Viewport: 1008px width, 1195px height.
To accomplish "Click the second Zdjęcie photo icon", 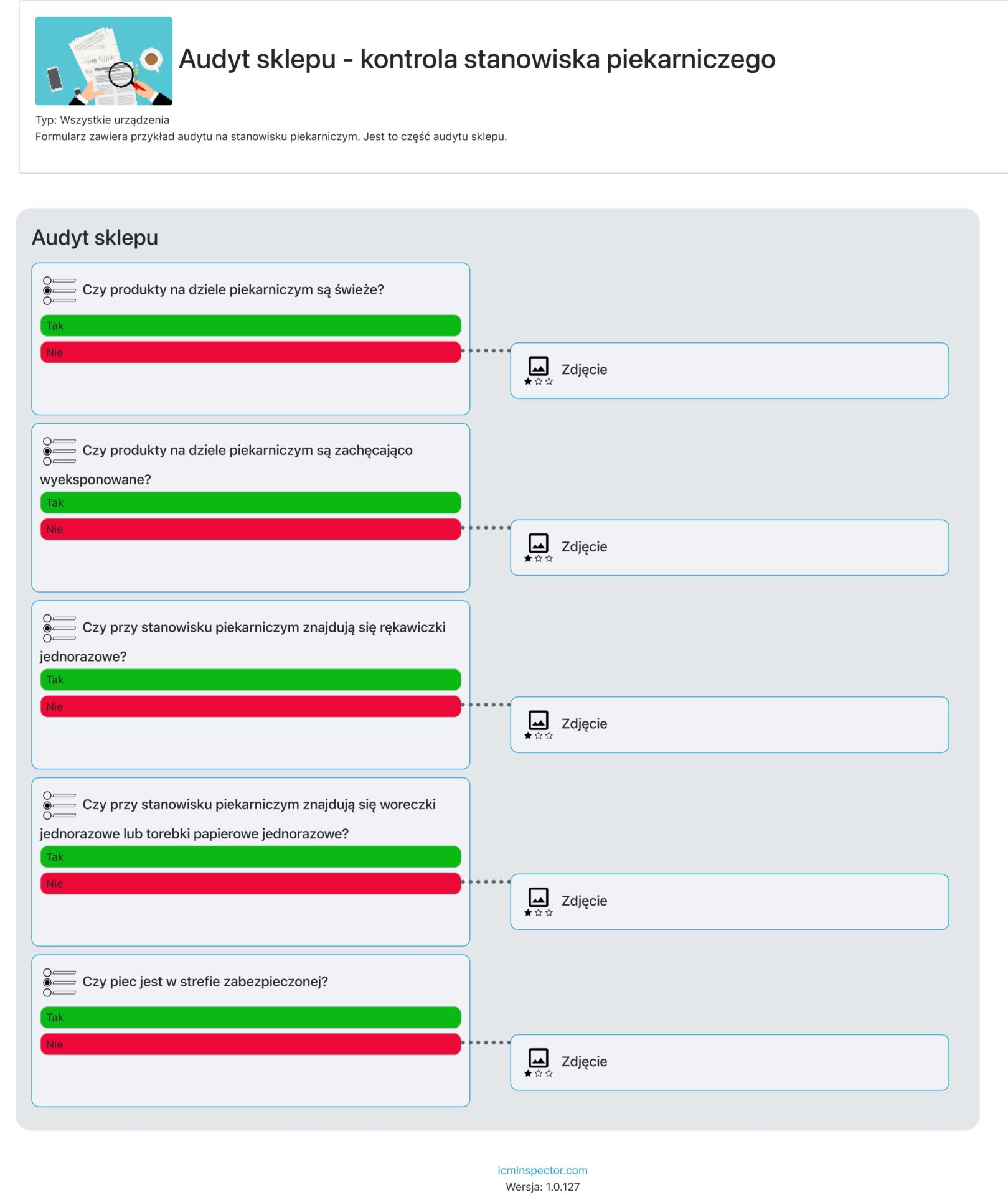I will (539, 548).
